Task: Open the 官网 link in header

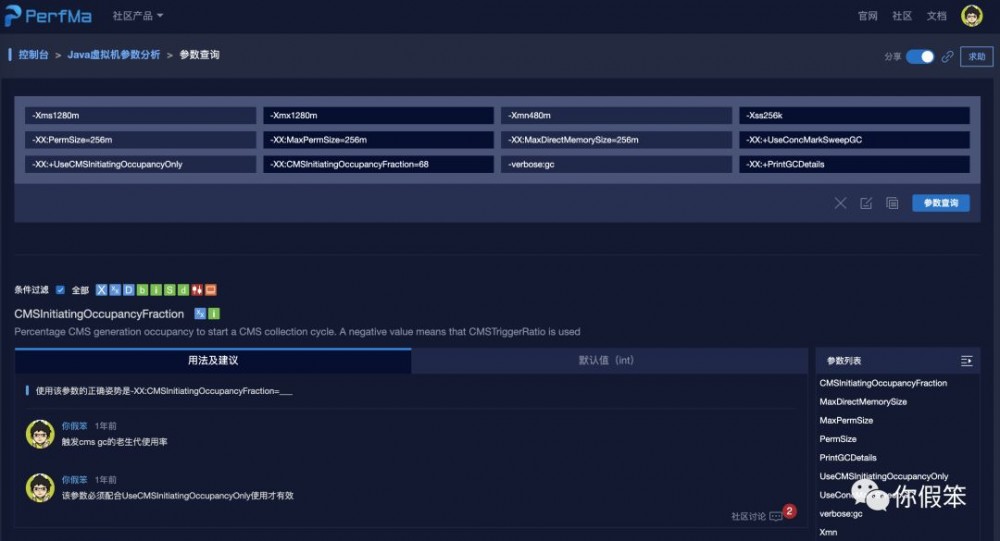Action: (867, 16)
